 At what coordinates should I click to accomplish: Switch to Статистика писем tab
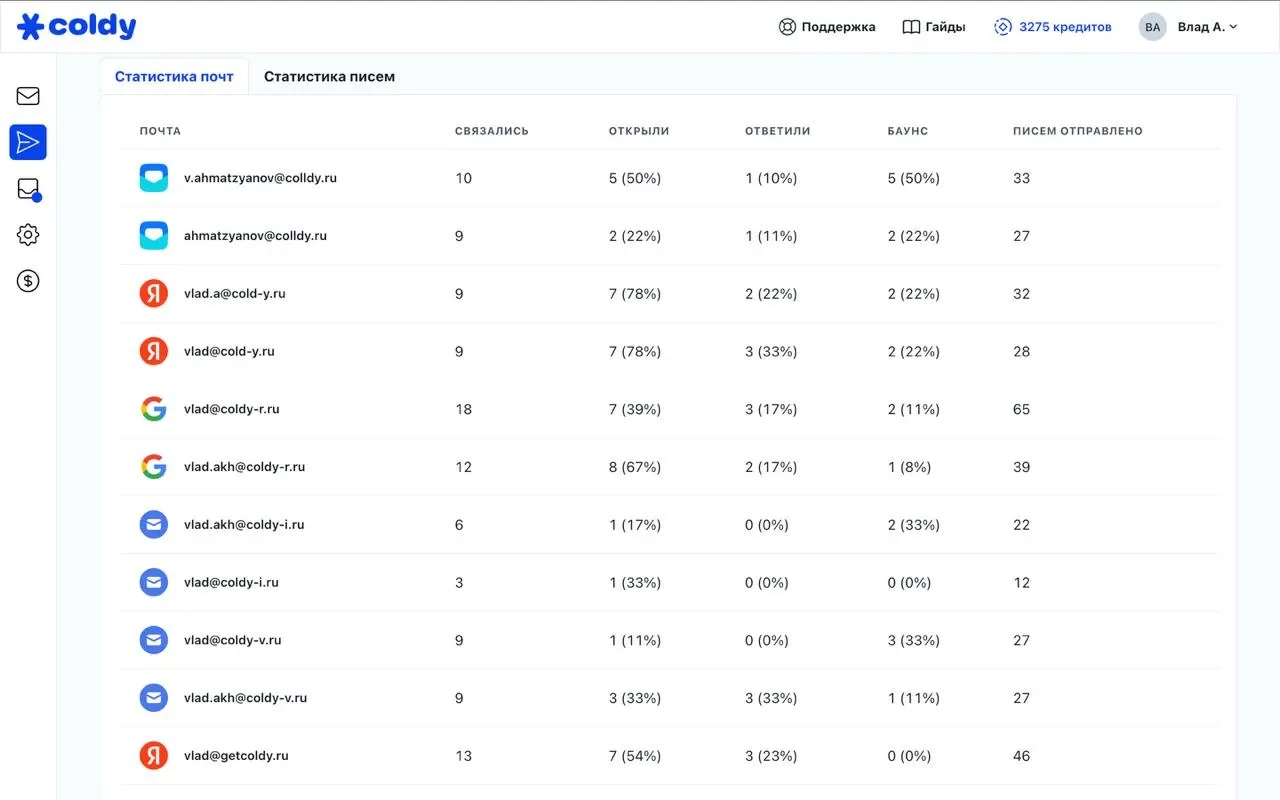pyautogui.click(x=329, y=77)
